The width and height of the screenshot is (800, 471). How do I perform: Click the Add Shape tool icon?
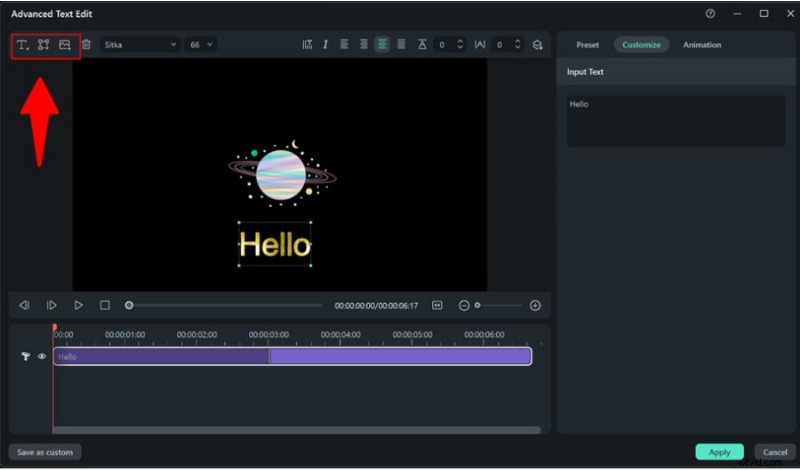pos(43,45)
